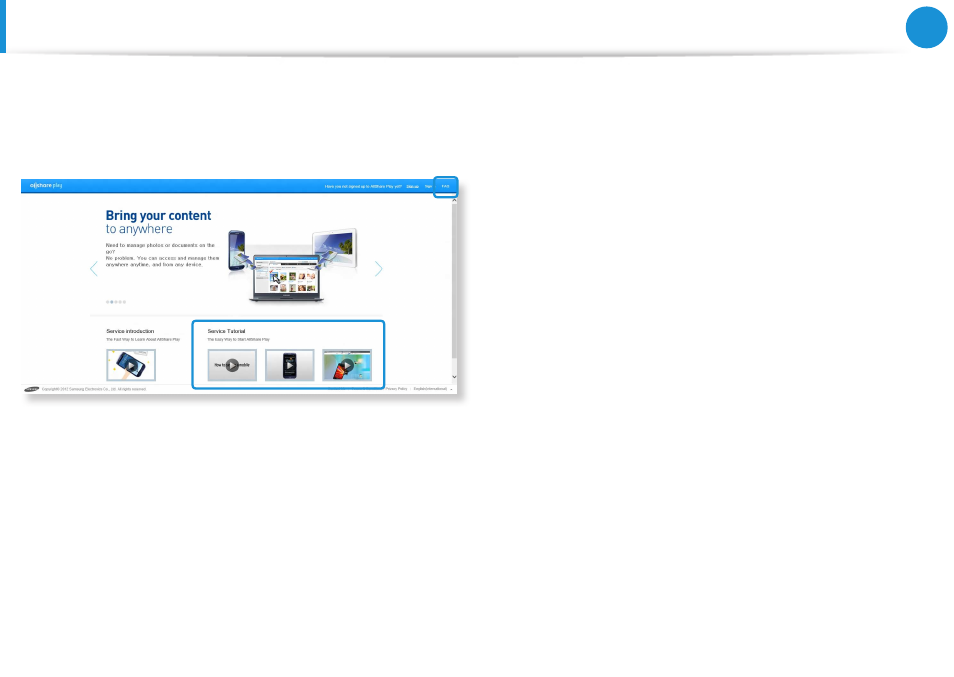954x677 pixels.
Task: Play the middle phone tutorial video
Action: 289,365
